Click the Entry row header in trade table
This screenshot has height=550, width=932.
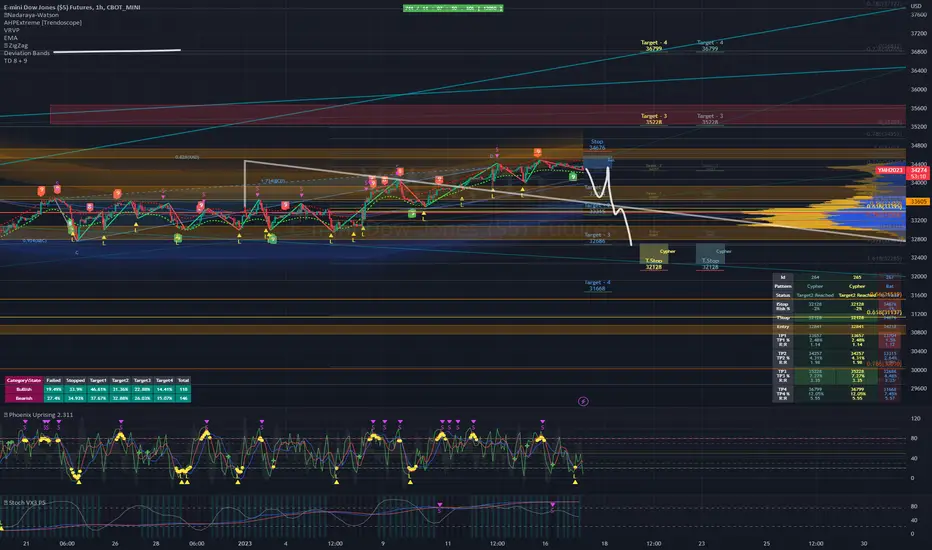pos(783,326)
